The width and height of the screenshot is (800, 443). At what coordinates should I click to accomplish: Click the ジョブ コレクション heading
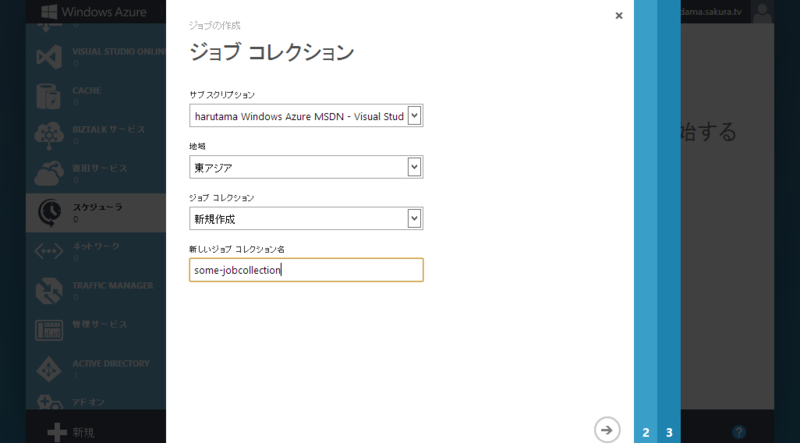point(271,53)
